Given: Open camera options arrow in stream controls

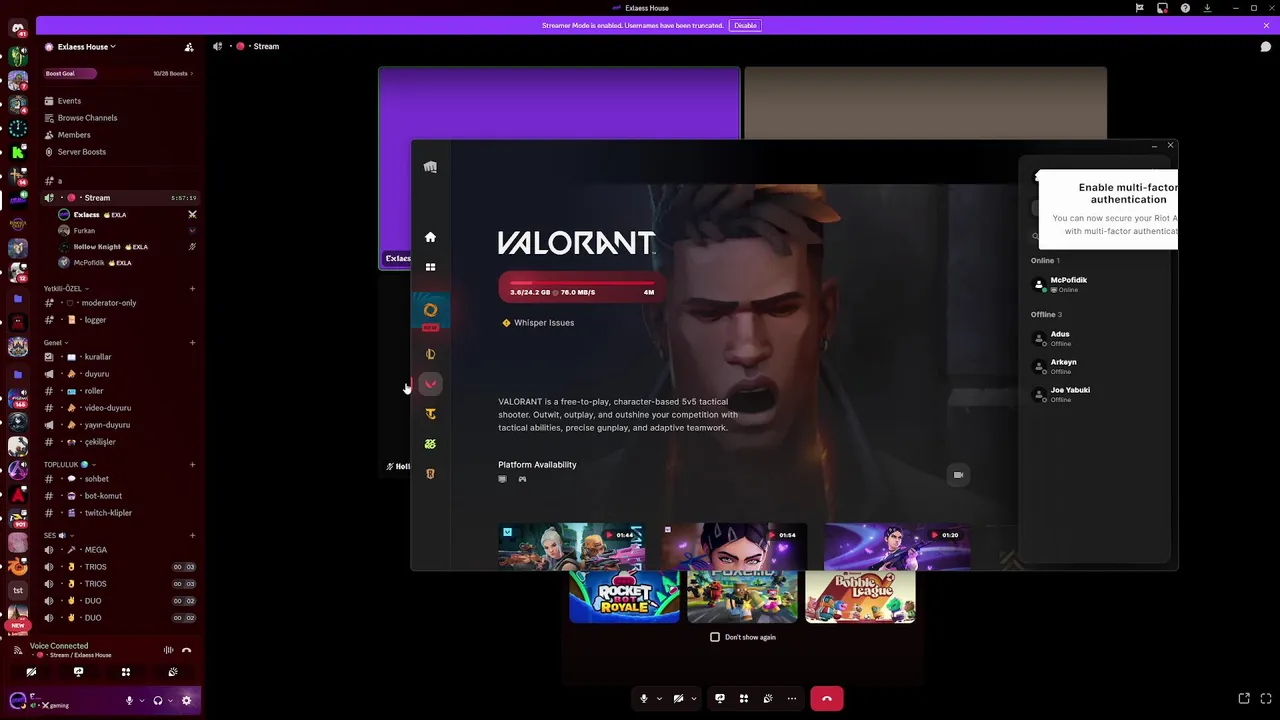Looking at the screenshot, I should point(694,699).
